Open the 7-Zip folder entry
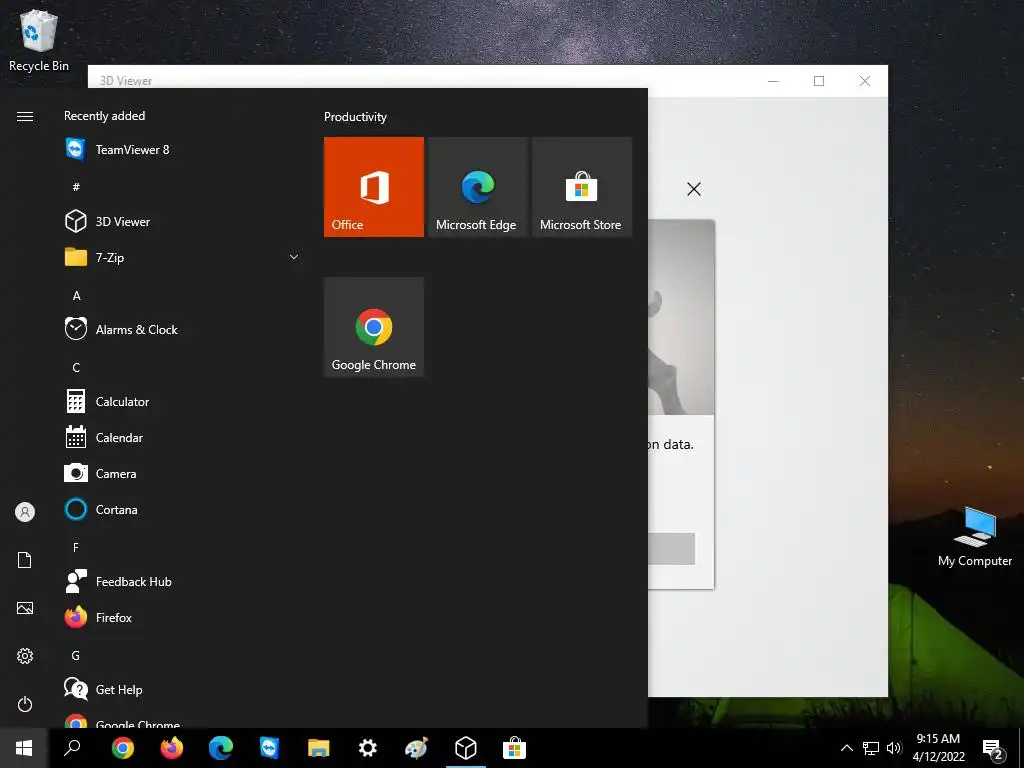The height and width of the screenshot is (768, 1024). click(x=180, y=257)
